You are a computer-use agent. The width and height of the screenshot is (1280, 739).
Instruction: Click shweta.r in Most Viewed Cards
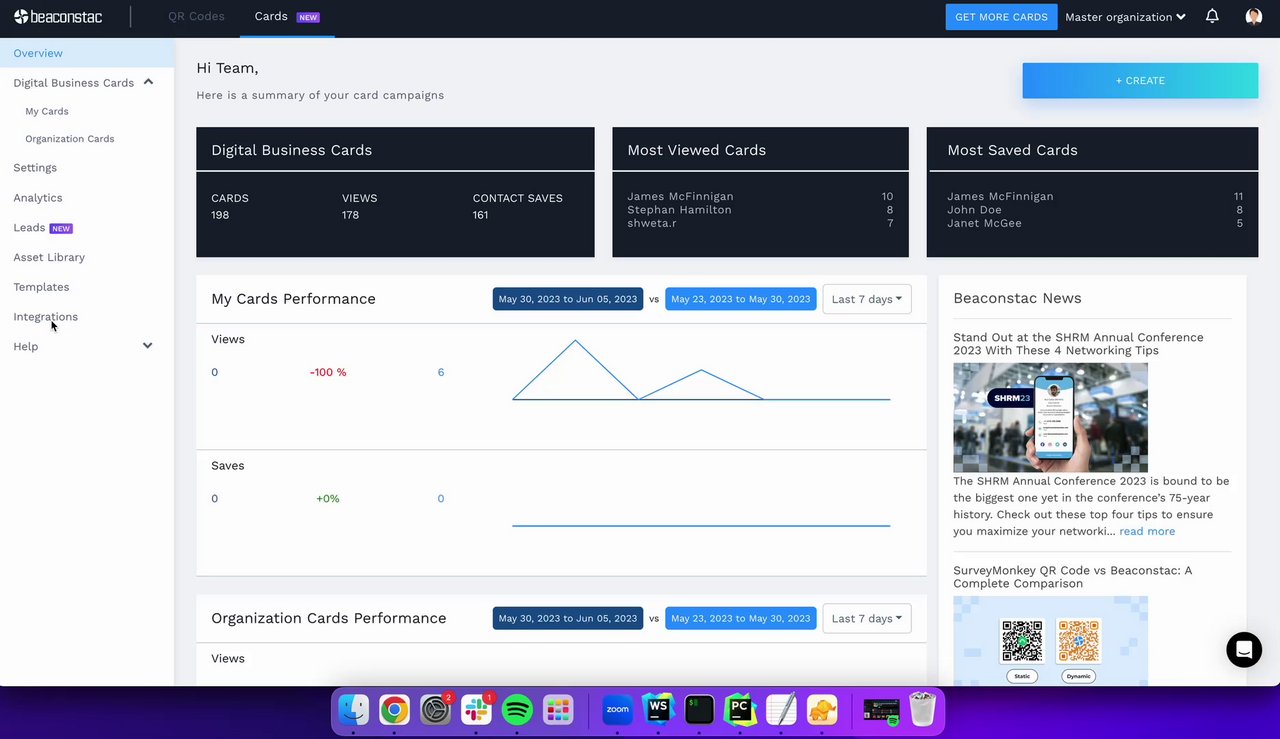point(651,223)
